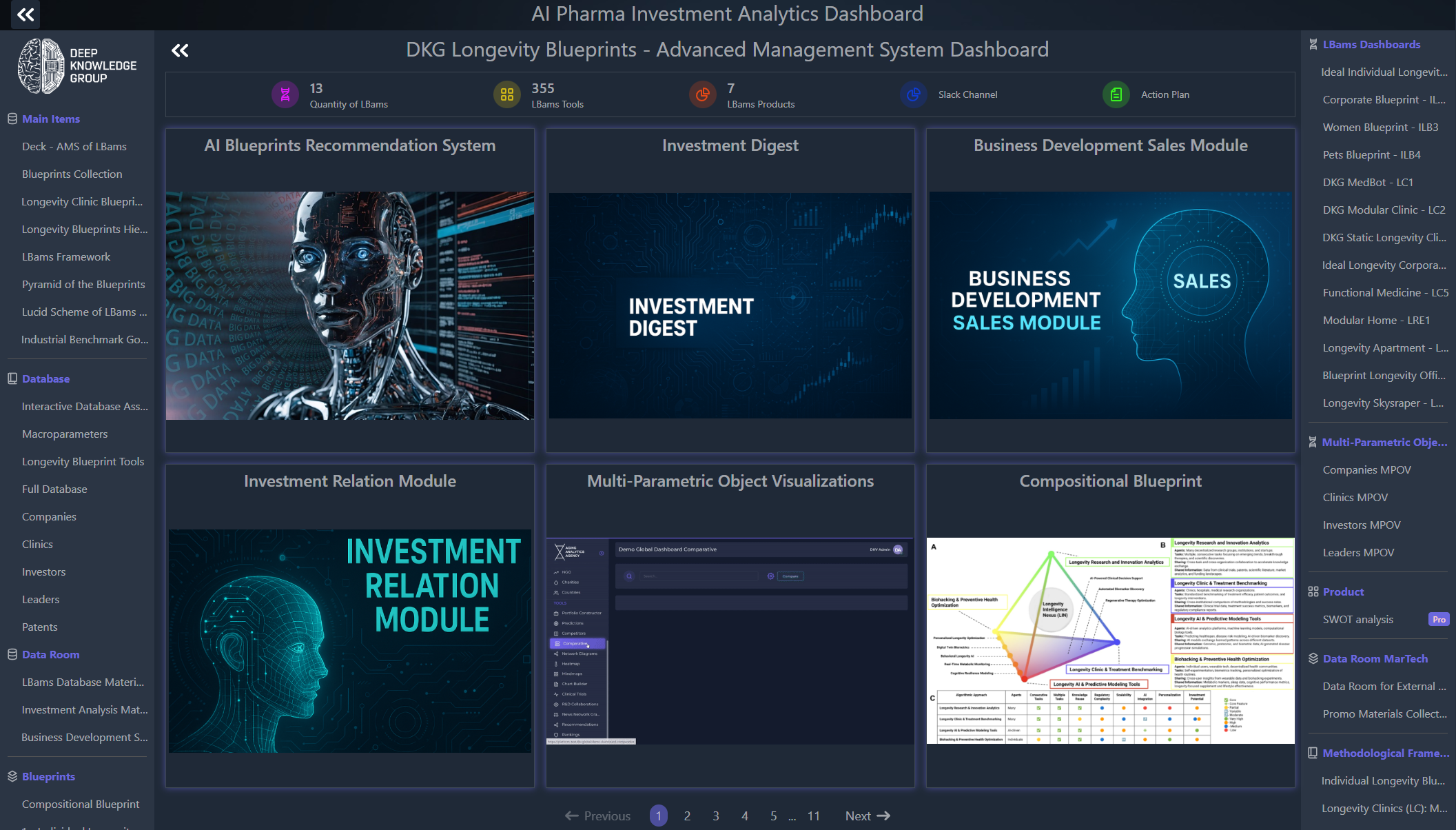The width and height of the screenshot is (1456, 830).
Task: Open SWOT analysis Pro item
Action: pyautogui.click(x=1358, y=619)
